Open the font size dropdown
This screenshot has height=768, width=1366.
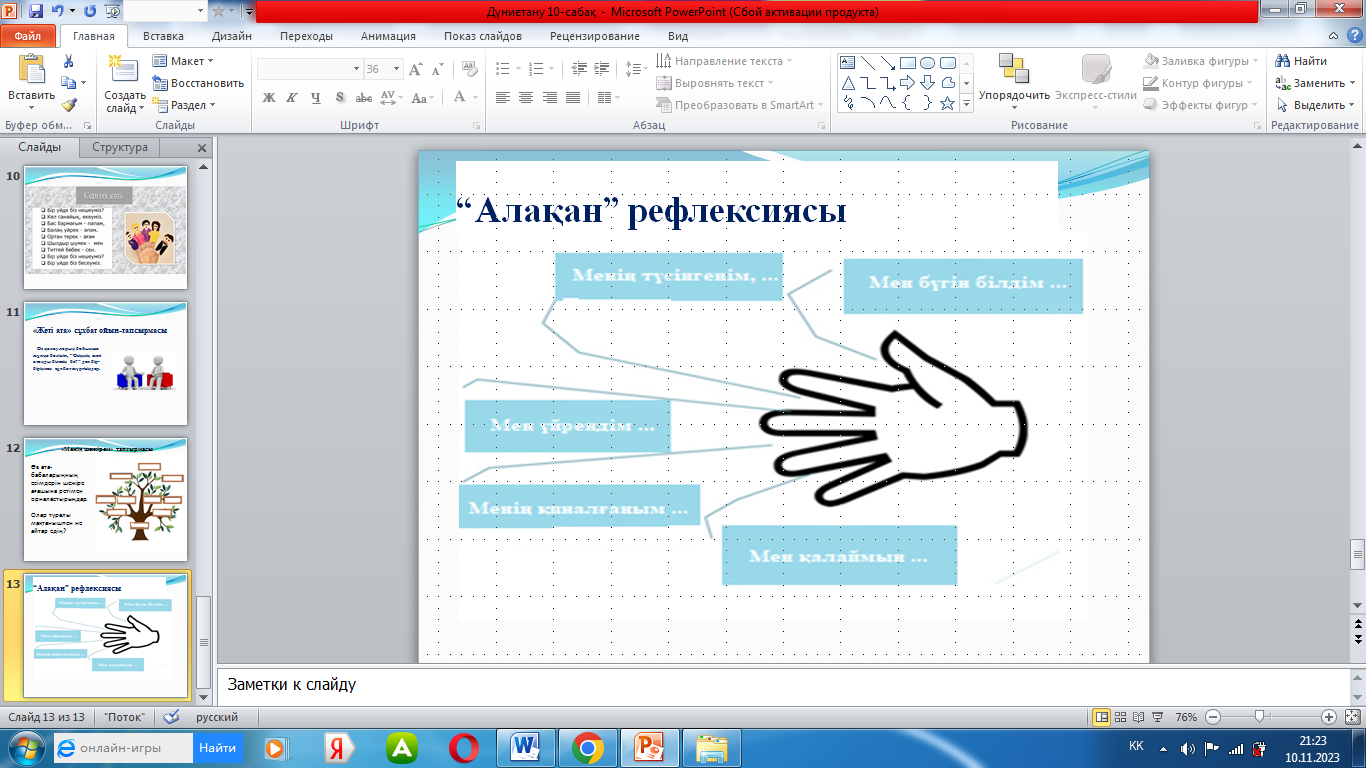tap(398, 69)
